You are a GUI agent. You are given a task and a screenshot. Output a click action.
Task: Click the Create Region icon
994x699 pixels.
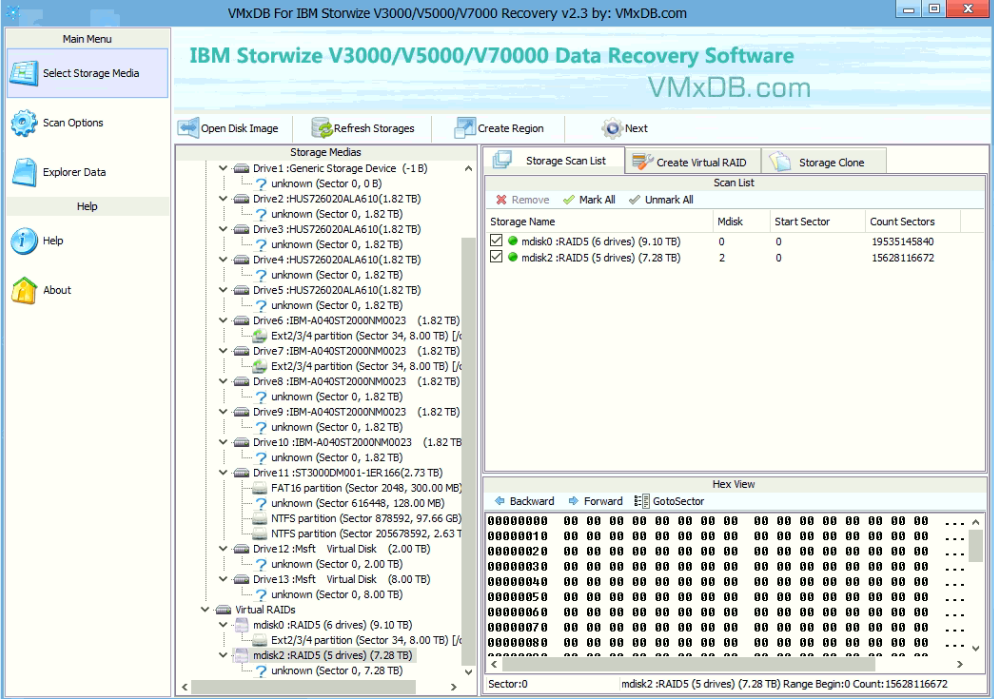(465, 128)
